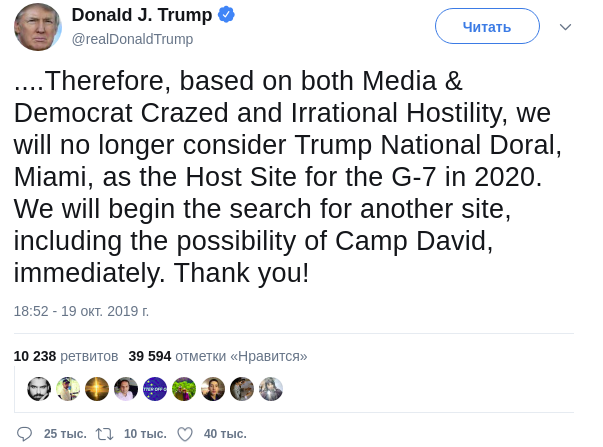Click the retweet arrows icon

(103, 434)
